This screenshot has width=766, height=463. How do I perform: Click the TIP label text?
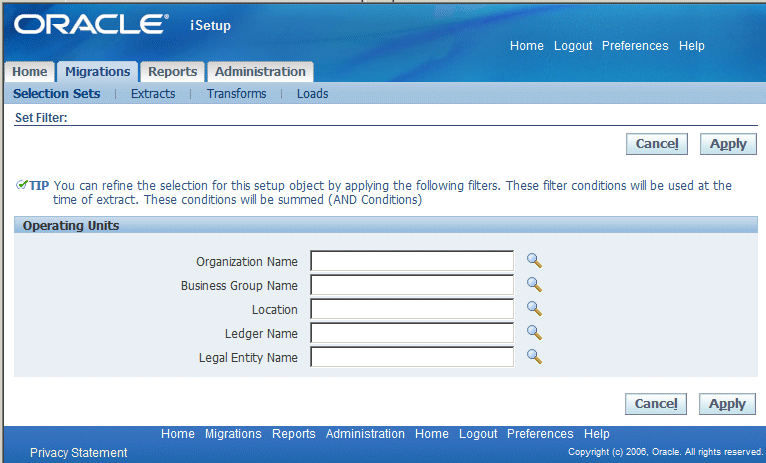pyautogui.click(x=39, y=186)
